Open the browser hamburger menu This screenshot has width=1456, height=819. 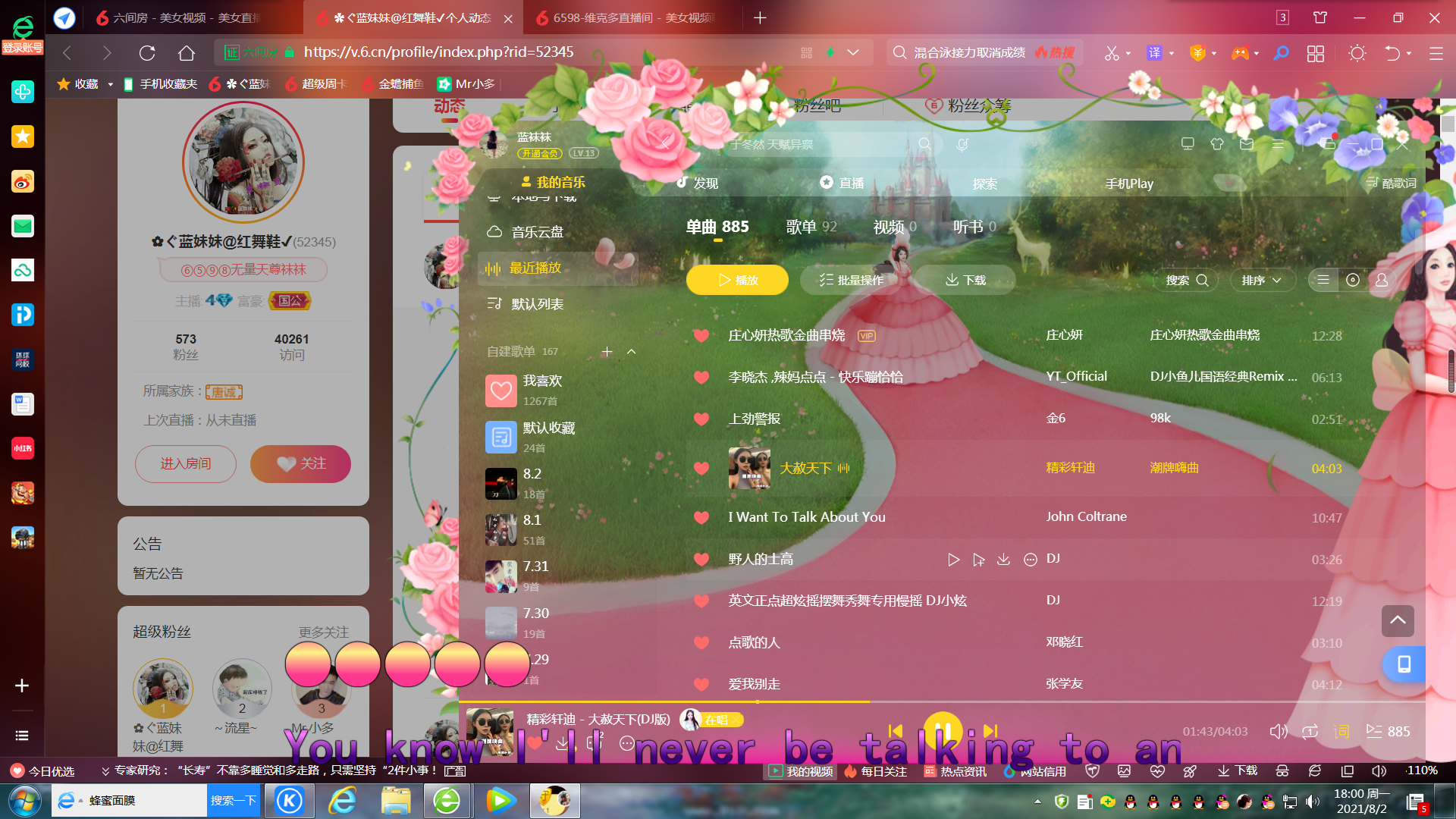pyautogui.click(x=1436, y=53)
